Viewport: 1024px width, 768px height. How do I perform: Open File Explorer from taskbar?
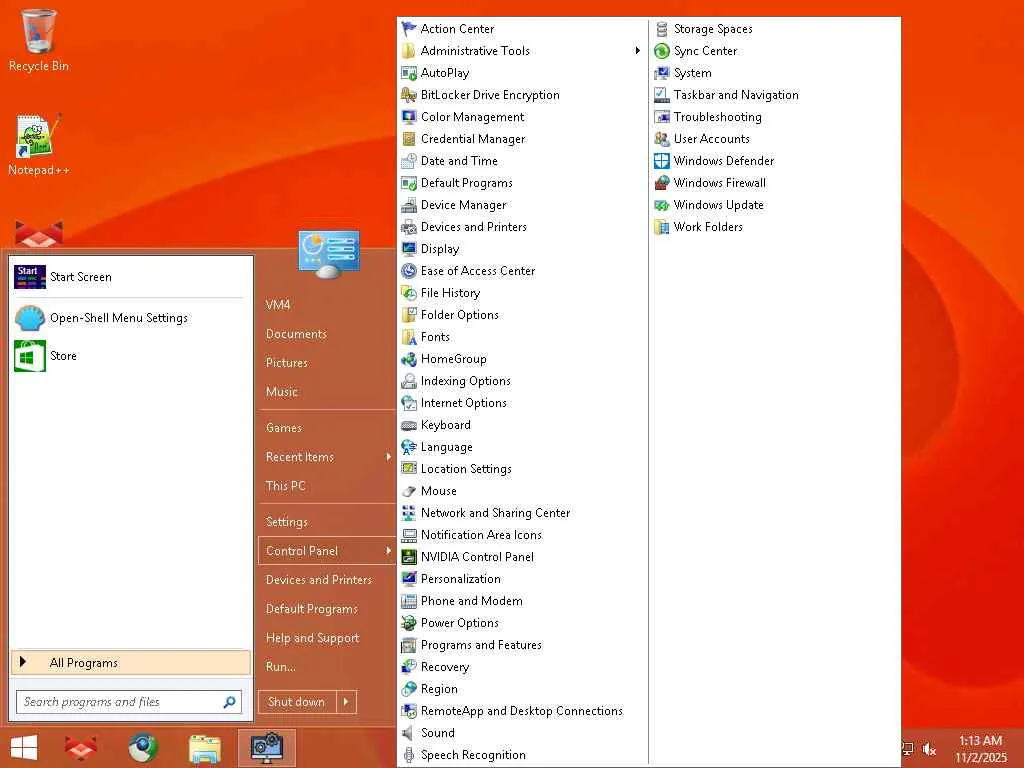204,748
